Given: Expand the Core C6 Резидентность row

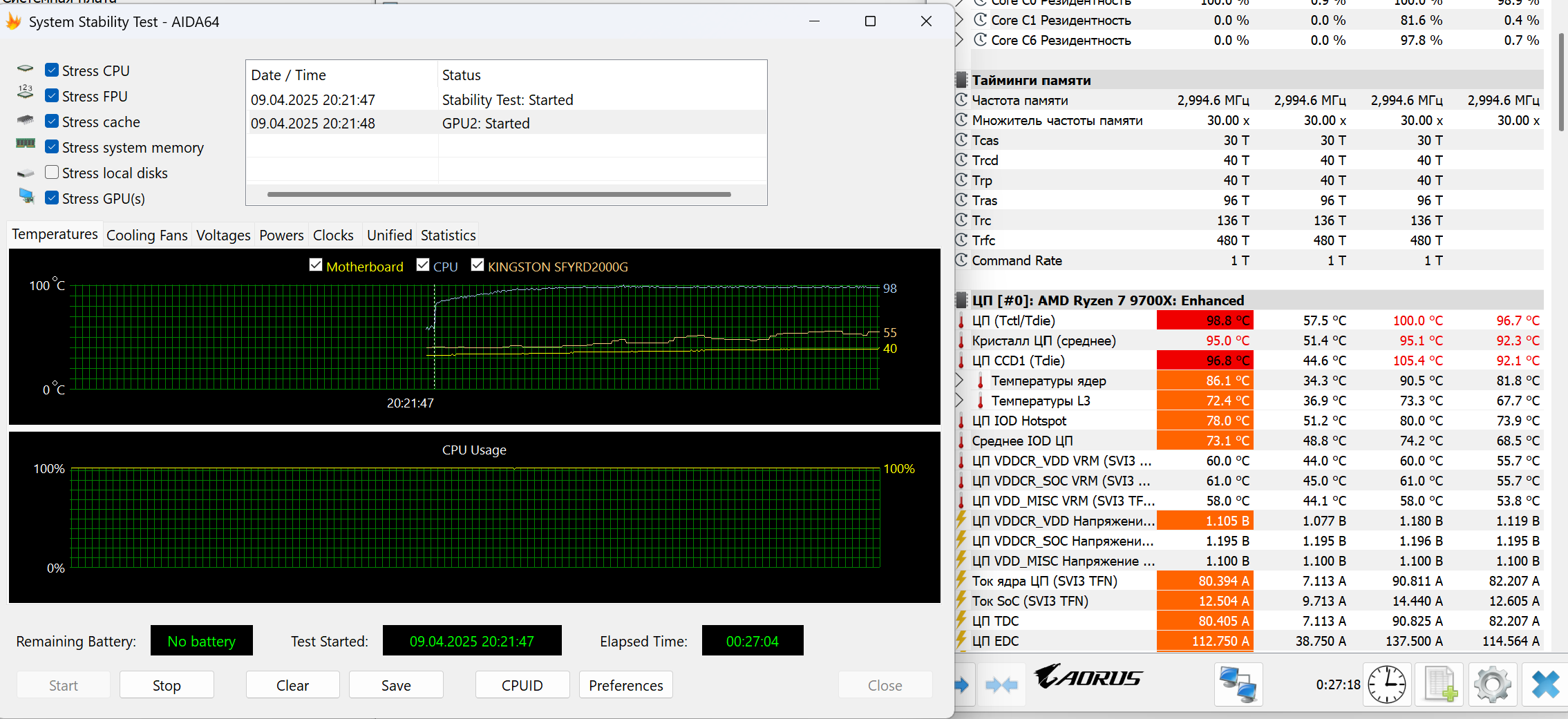Looking at the screenshot, I should coord(959,40).
